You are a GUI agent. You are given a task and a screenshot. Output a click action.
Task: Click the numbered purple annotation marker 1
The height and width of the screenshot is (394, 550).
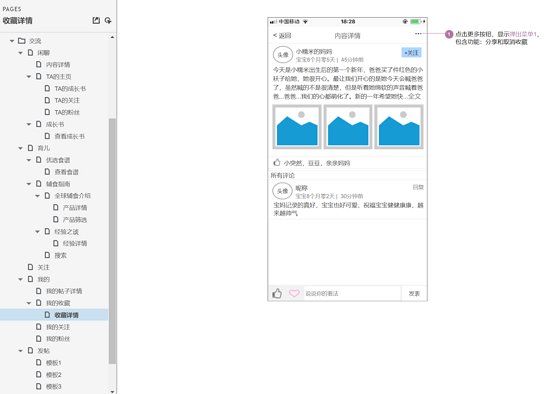tap(449, 34)
